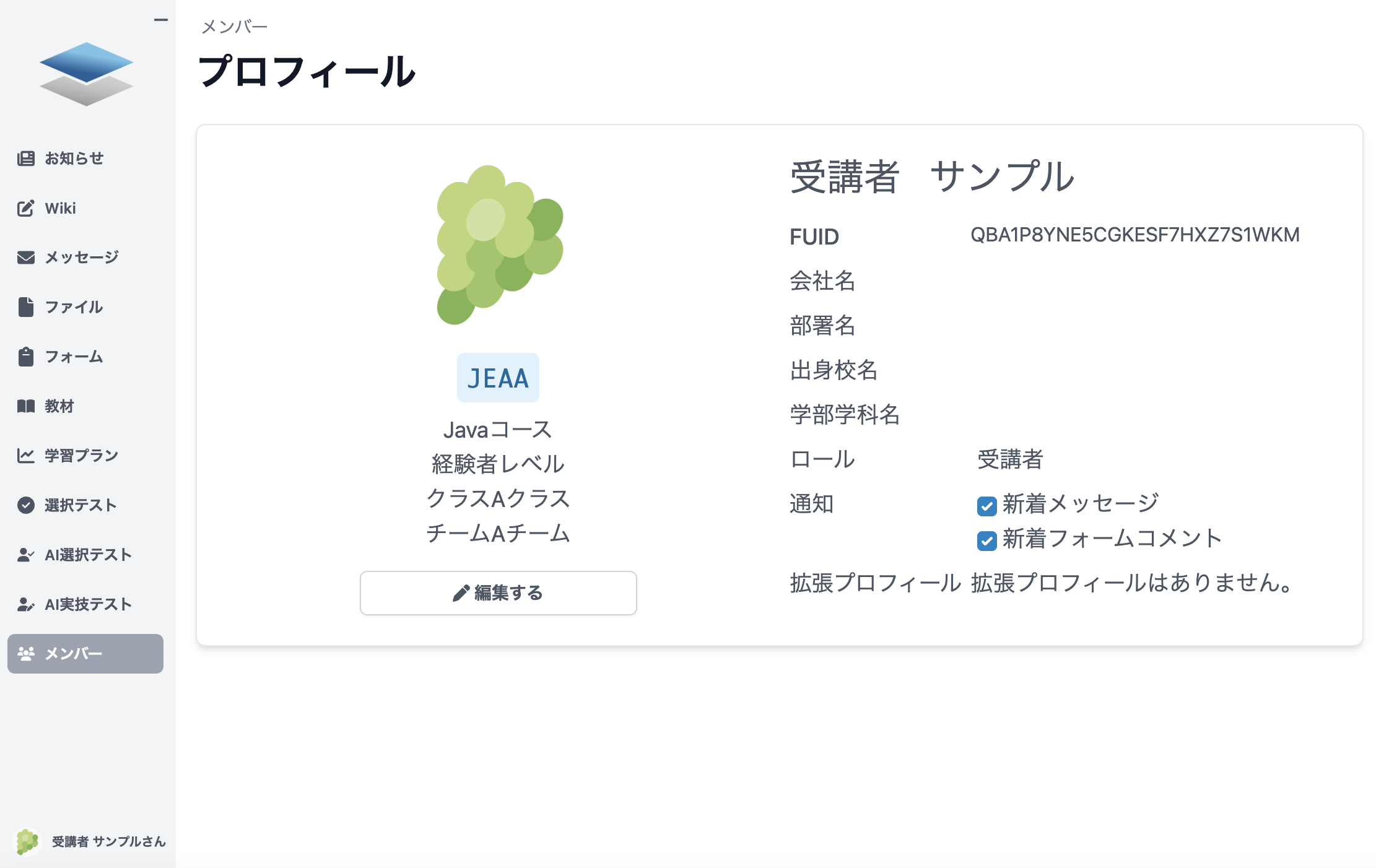Select the JEAA organization badge

[498, 377]
